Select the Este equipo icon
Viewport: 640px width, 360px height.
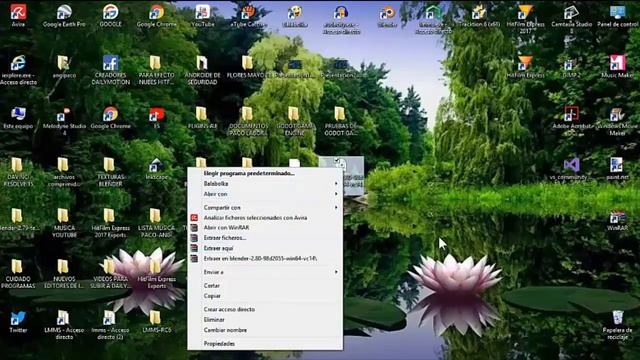18,118
